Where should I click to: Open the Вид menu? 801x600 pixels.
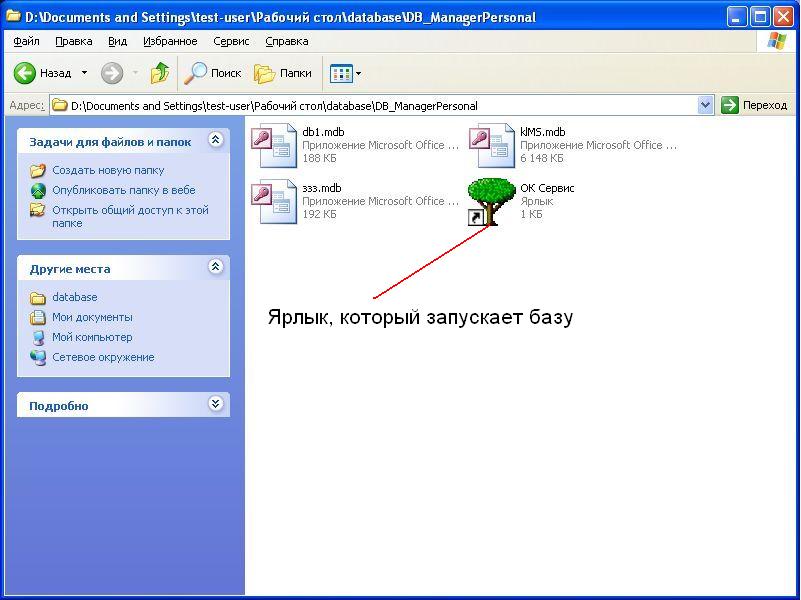point(117,41)
